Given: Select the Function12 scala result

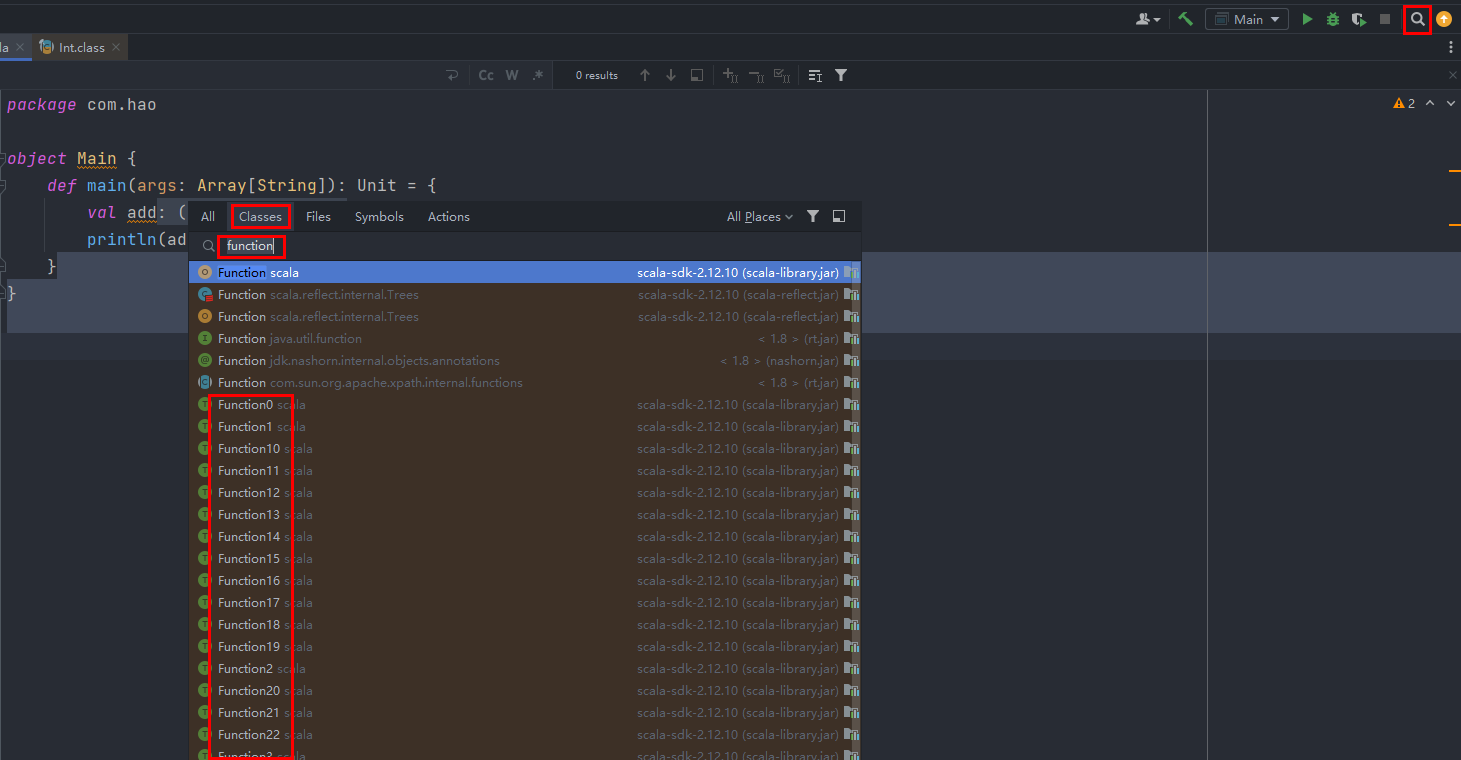Looking at the screenshot, I should pos(525,492).
